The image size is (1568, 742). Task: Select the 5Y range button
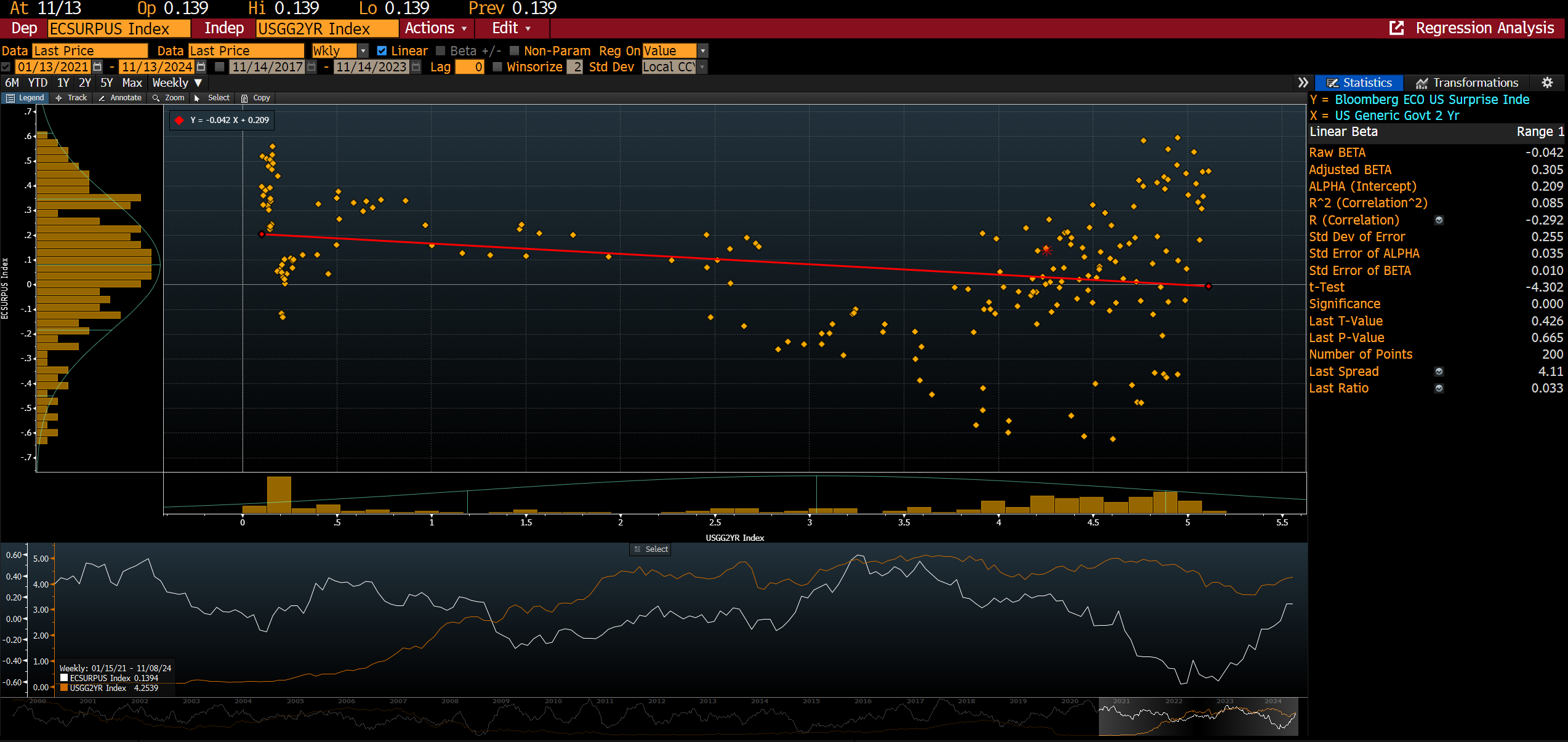[x=107, y=82]
